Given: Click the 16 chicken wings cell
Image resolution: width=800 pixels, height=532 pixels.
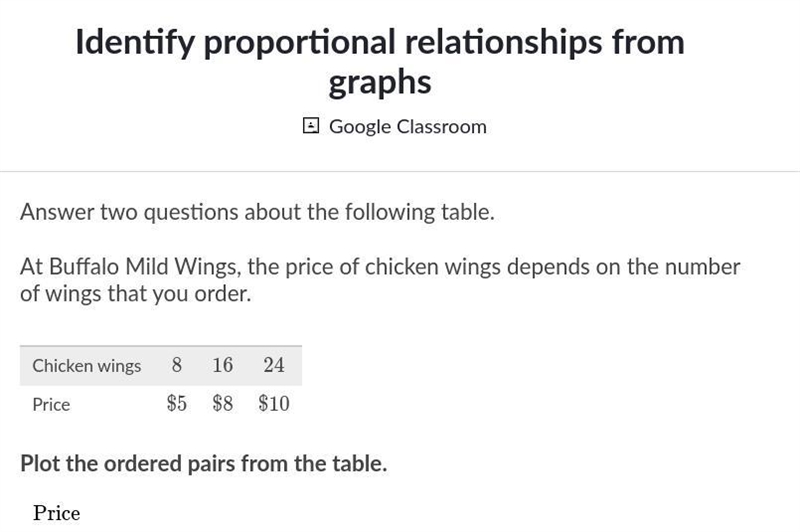Looking at the screenshot, I should coord(222,365).
